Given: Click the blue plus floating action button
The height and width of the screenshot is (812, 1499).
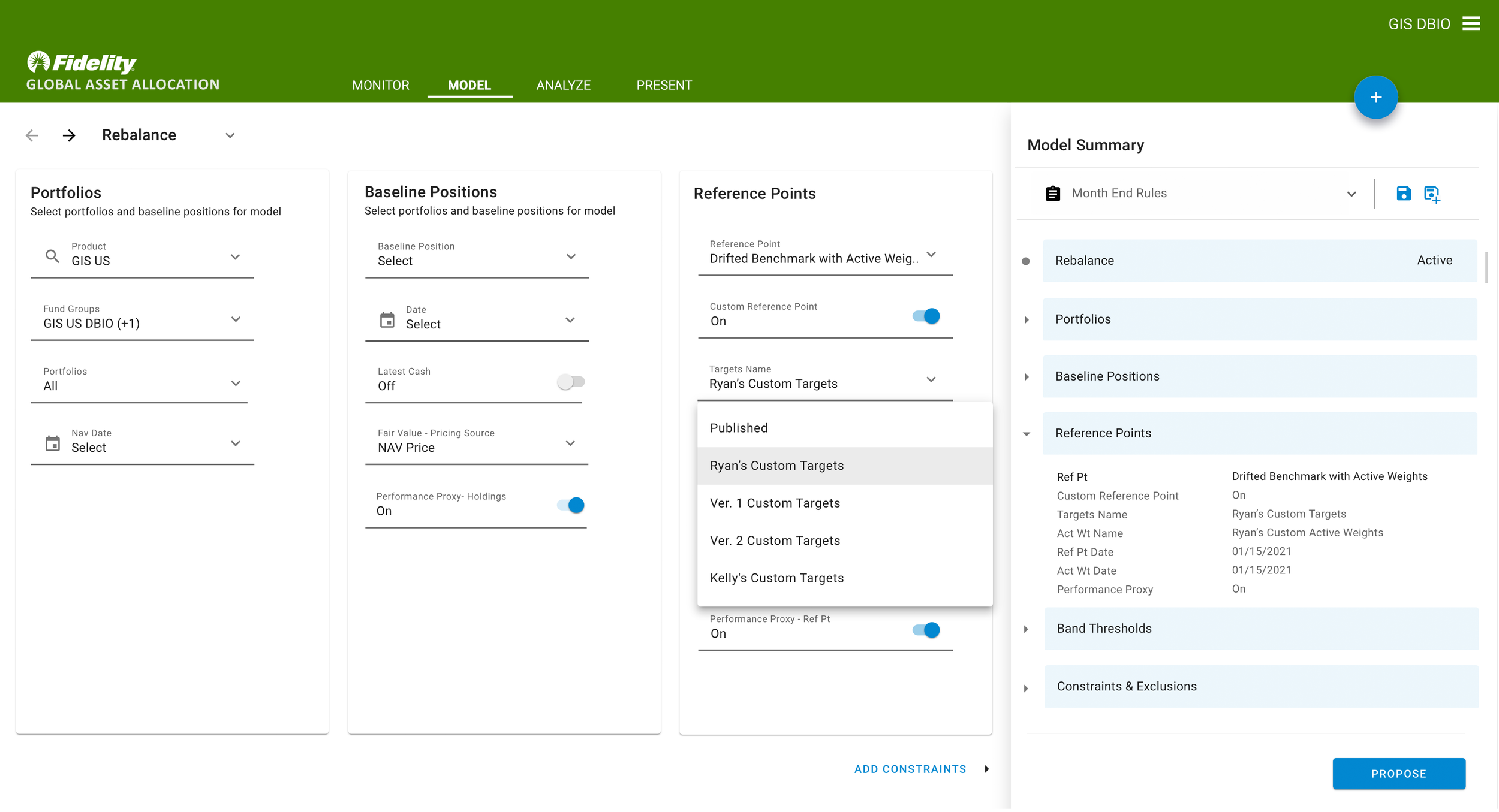Looking at the screenshot, I should point(1375,97).
